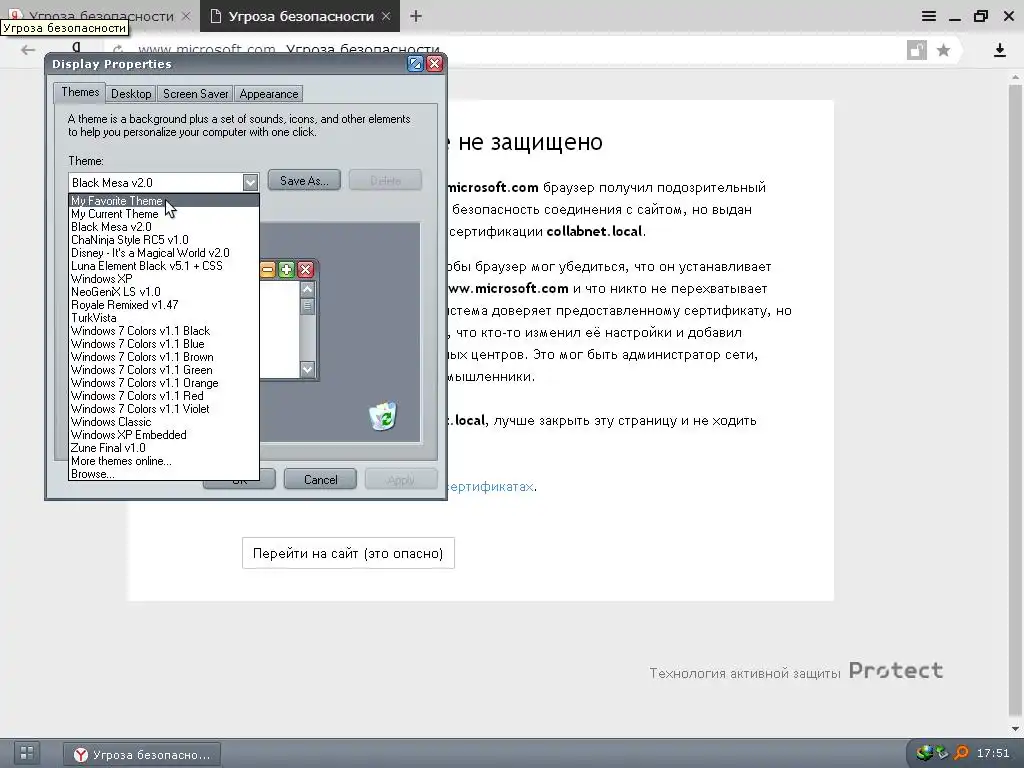This screenshot has height=768, width=1024.
Task: Select Windows 7 Colors v1.1 Red
Action: [164, 396]
